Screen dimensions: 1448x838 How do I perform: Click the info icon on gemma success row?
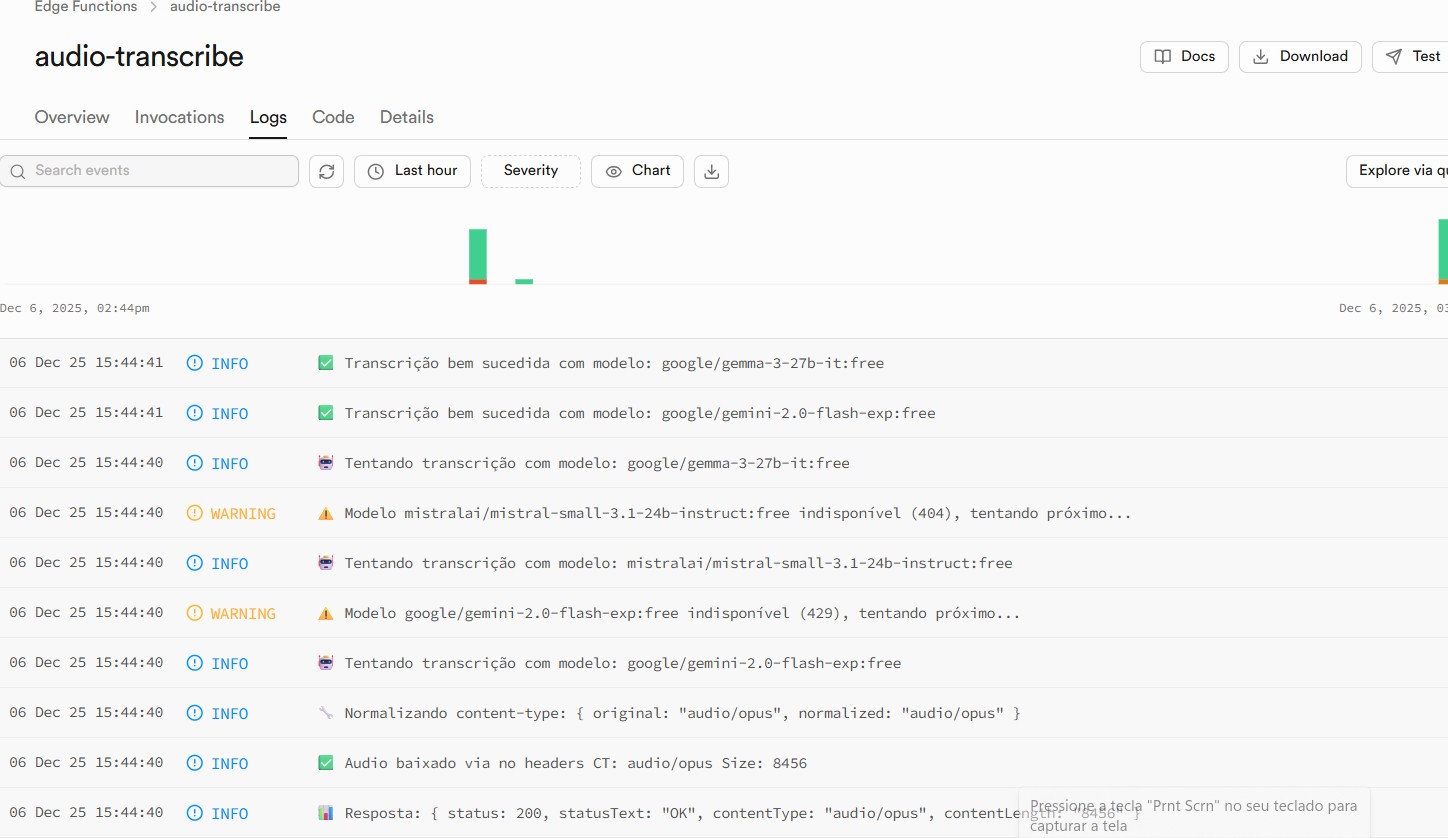click(195, 363)
